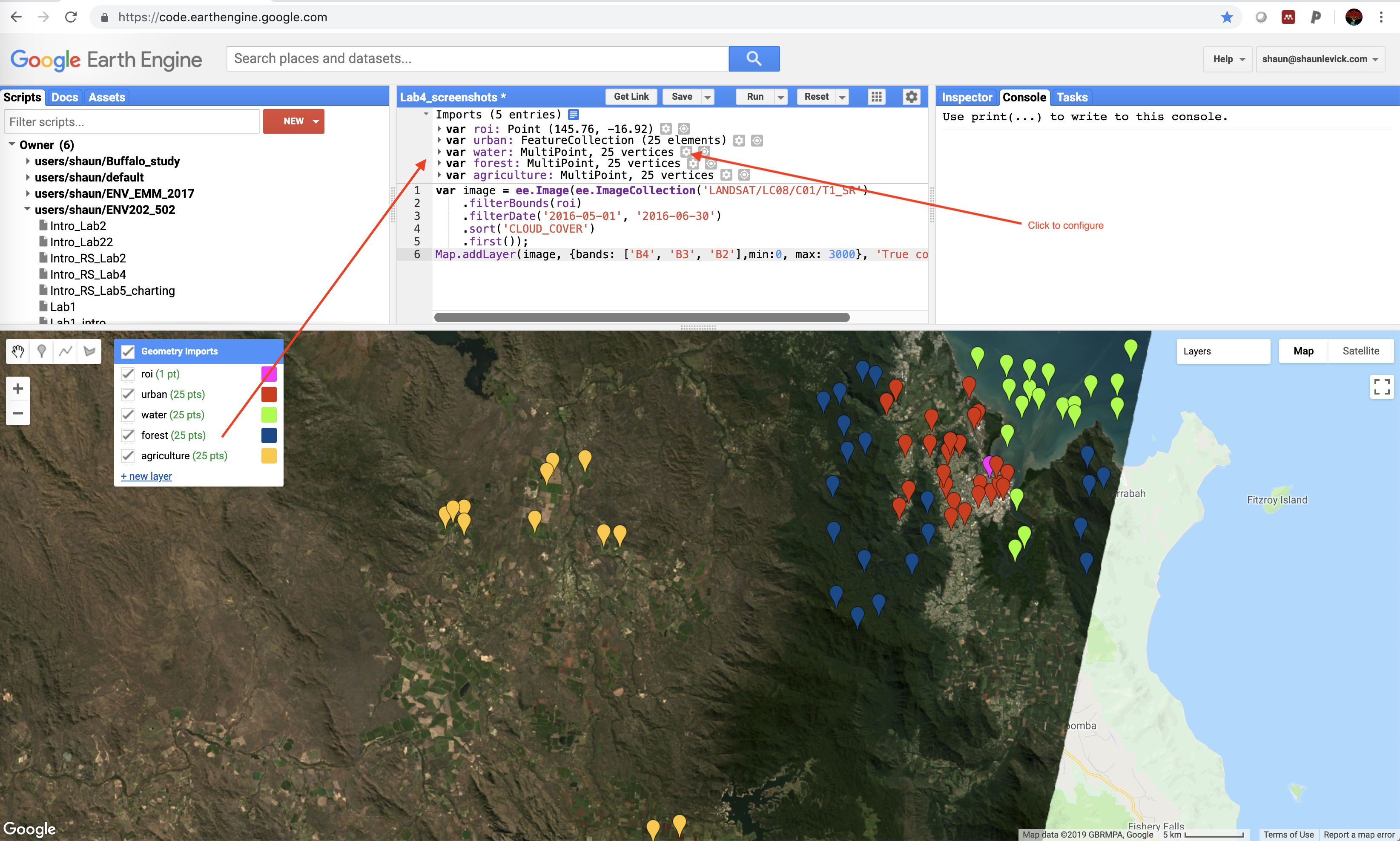The image size is (1400, 841).
Task: Expand the var urban import
Action: [x=439, y=140]
